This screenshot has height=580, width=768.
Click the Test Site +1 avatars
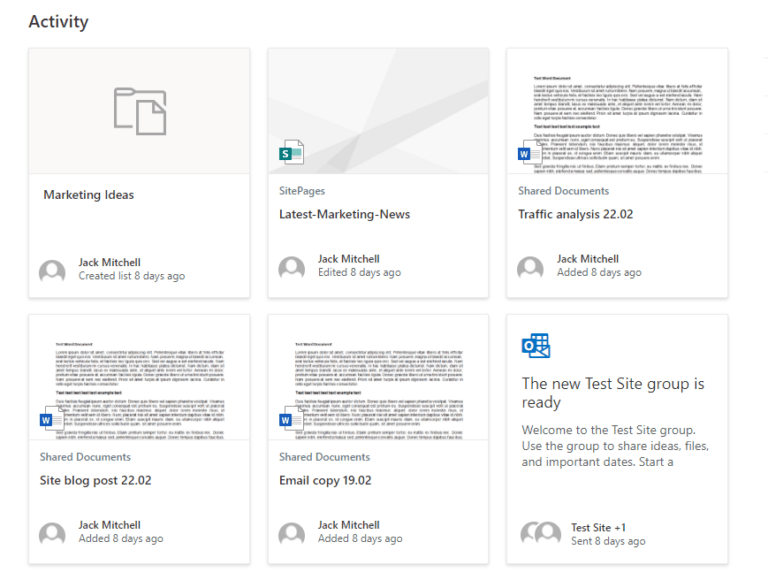[541, 532]
